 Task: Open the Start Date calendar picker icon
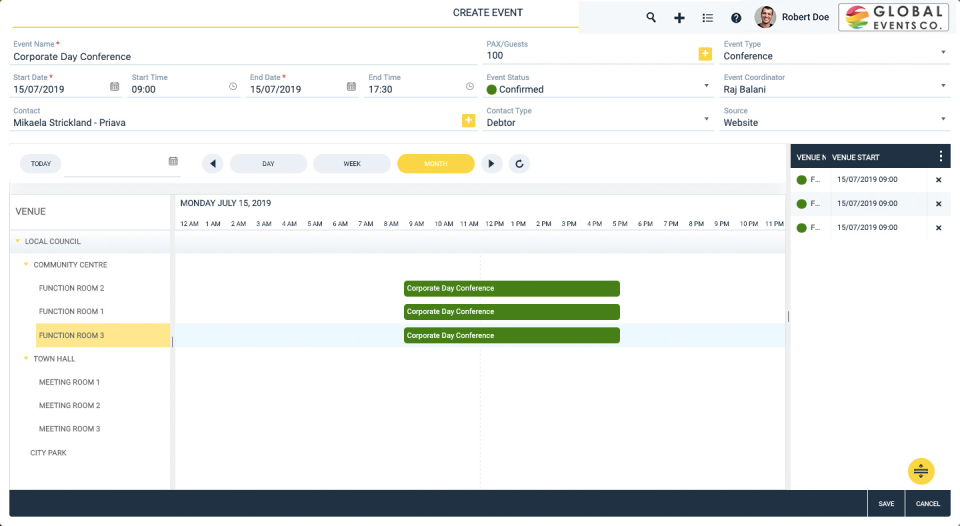click(114, 87)
